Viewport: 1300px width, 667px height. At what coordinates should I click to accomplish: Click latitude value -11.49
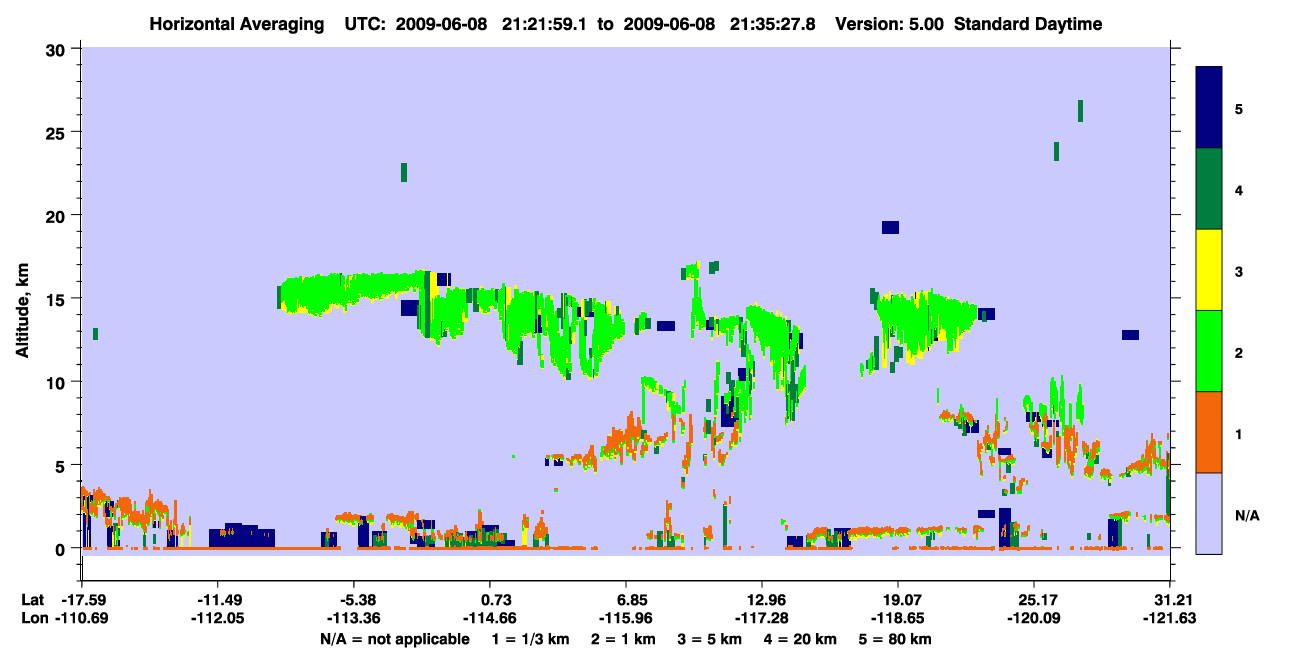217,600
